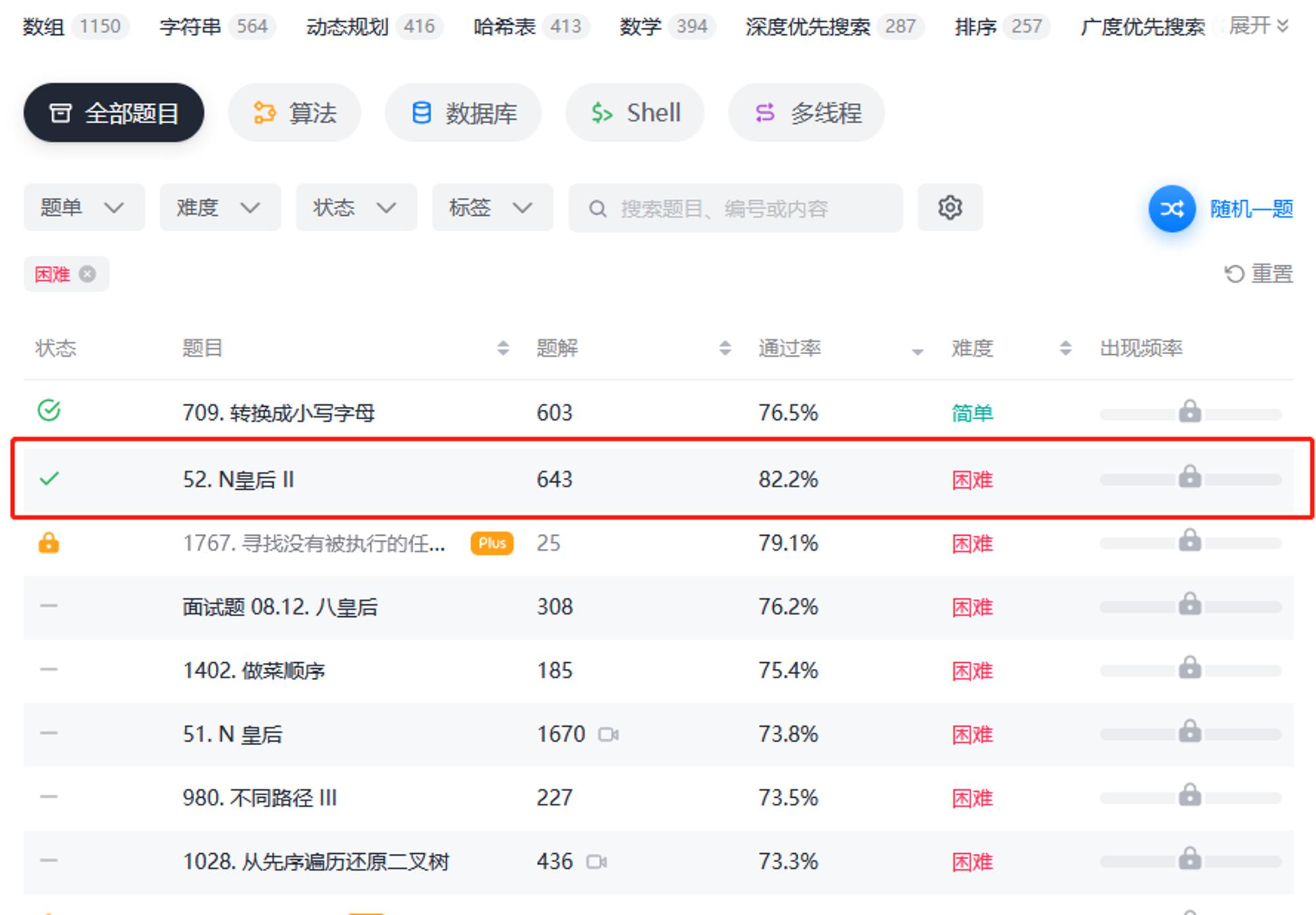Open problem 51. N 皇后
Viewport: 1316px width, 915px height.
point(232,734)
